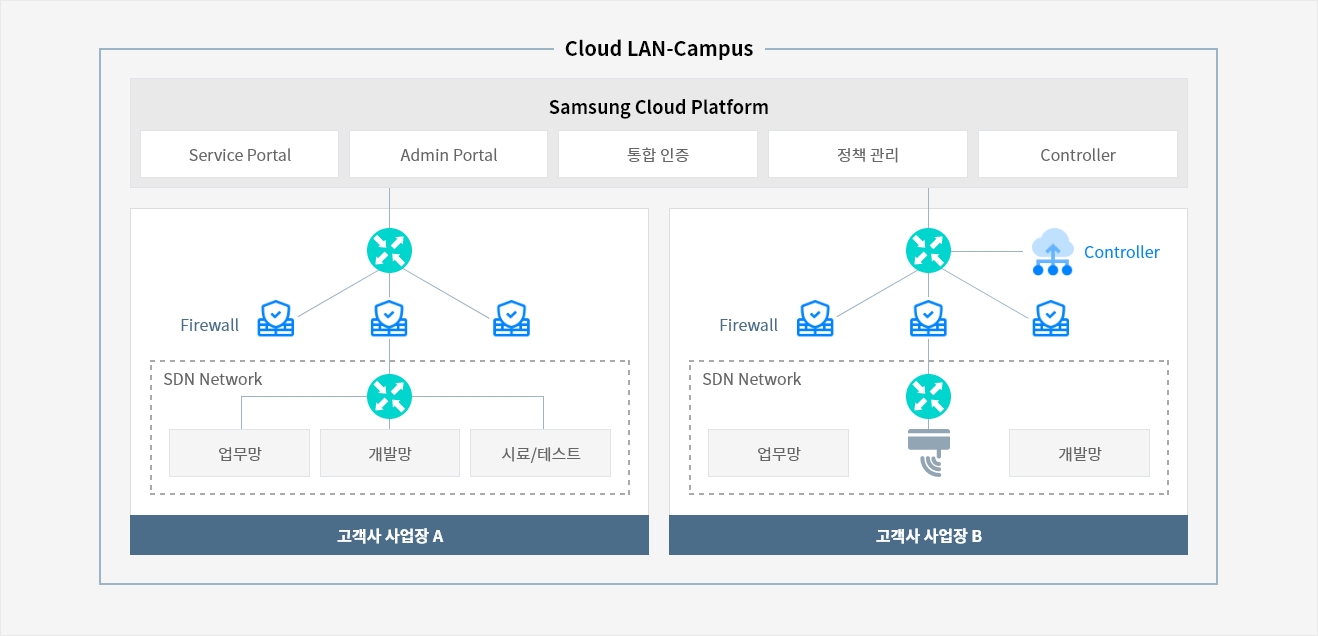1318x636 pixels.
Task: Select the 시료/테스트 box
Action: coord(541,453)
